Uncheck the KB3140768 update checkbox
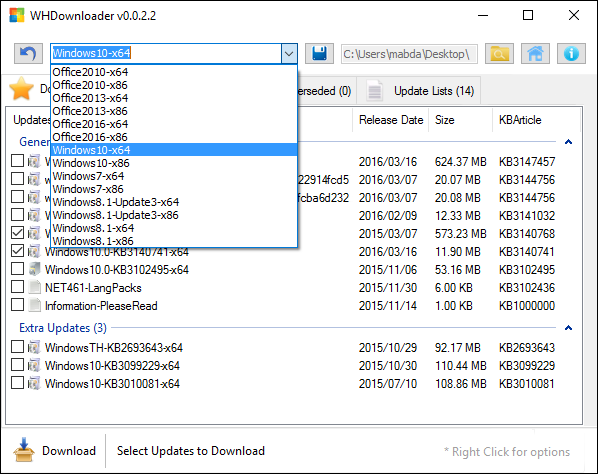The width and height of the screenshot is (598, 474). [18, 233]
